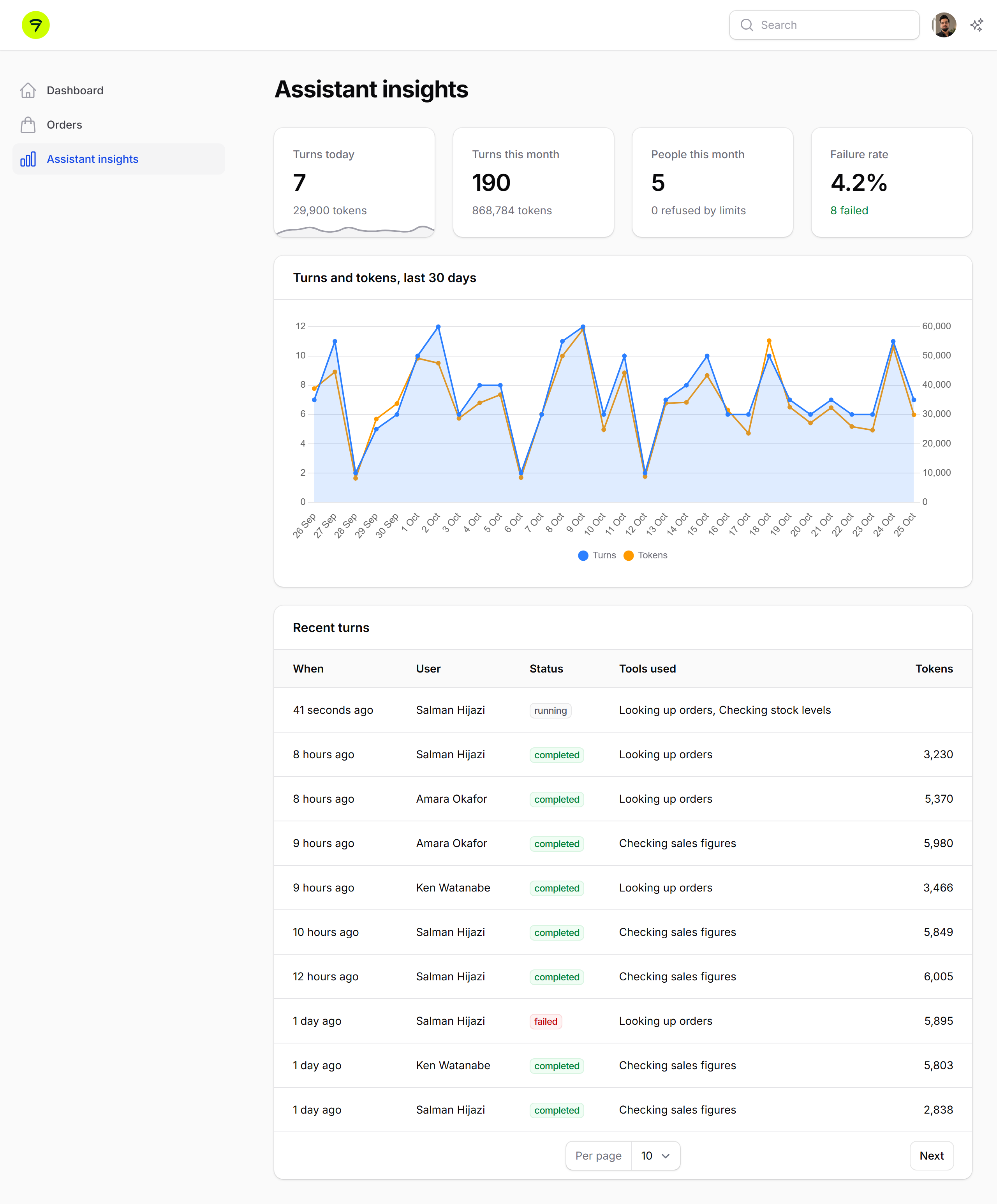
Task: Open the Per page dropdown
Action: pos(655,1156)
